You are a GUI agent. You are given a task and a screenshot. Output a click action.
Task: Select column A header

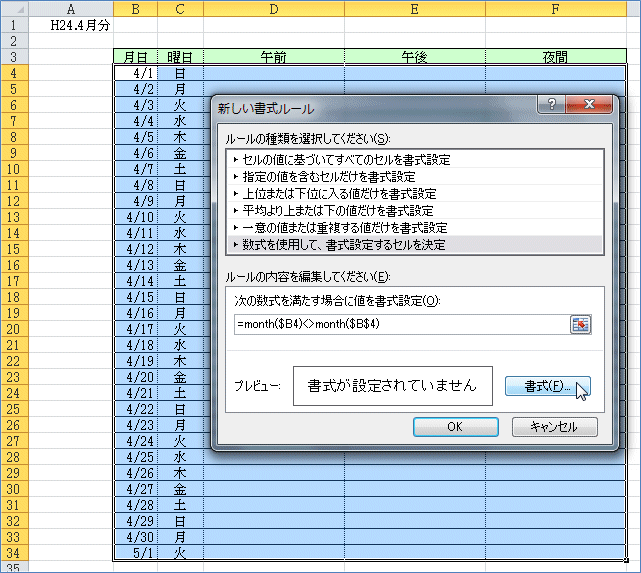tap(71, 9)
